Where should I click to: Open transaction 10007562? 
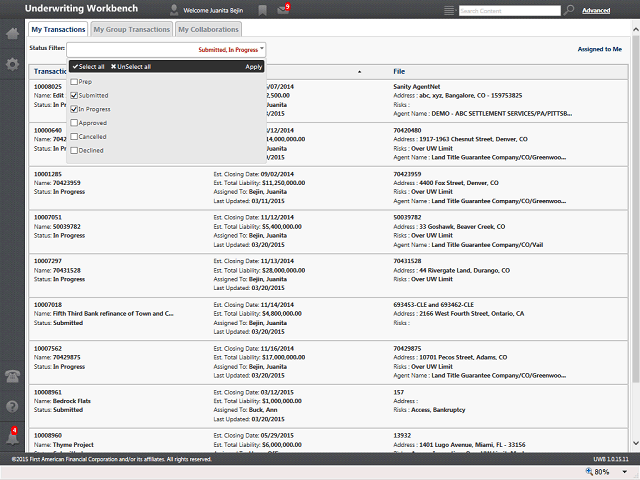pyautogui.click(x=48, y=349)
